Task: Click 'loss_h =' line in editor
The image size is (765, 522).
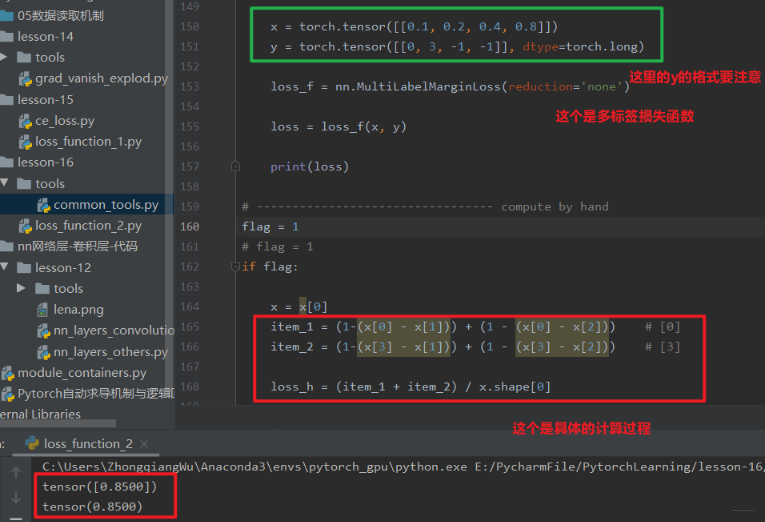Action: (411, 387)
